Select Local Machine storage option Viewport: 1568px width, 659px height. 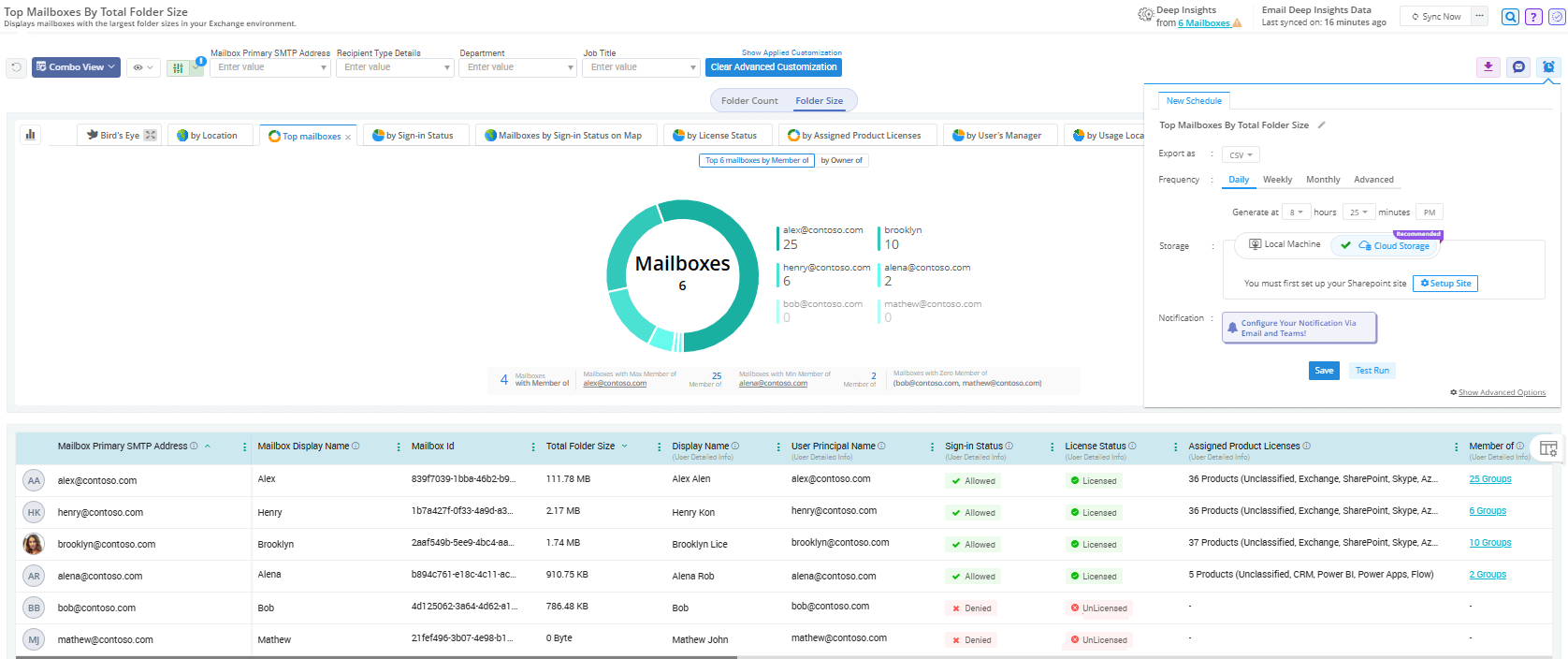coord(1285,244)
